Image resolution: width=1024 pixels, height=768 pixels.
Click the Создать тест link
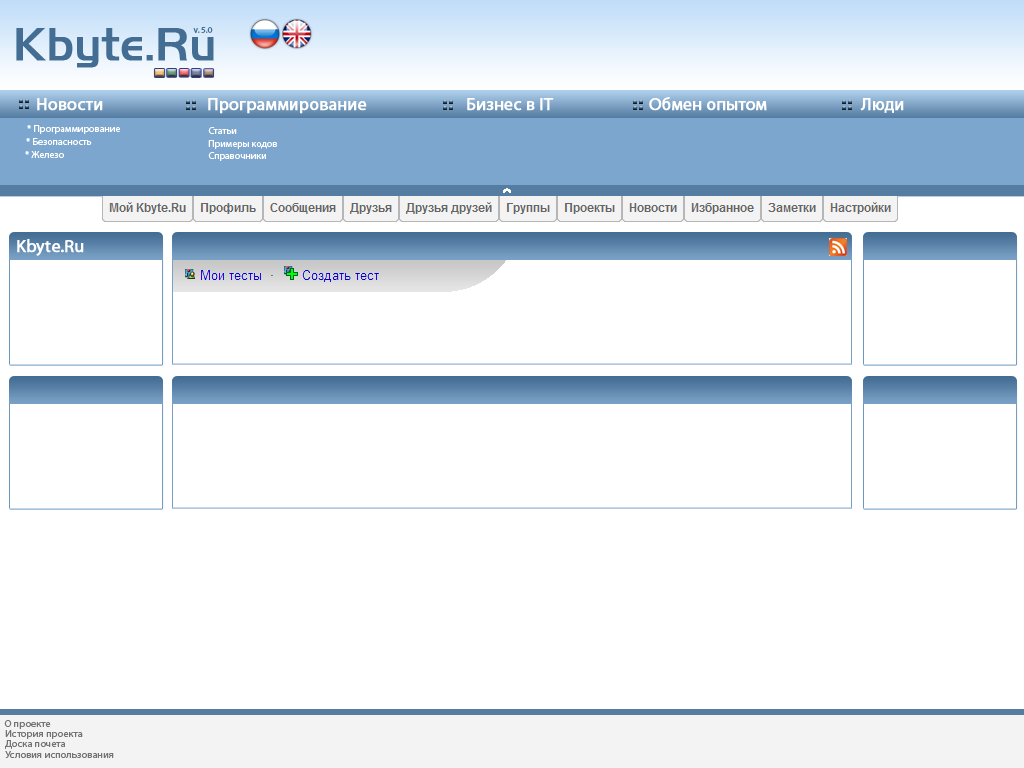[x=340, y=276]
